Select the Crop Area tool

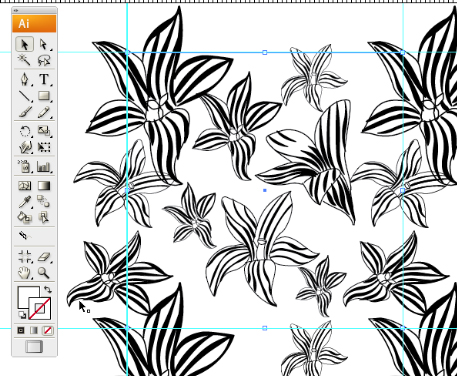click(25, 256)
